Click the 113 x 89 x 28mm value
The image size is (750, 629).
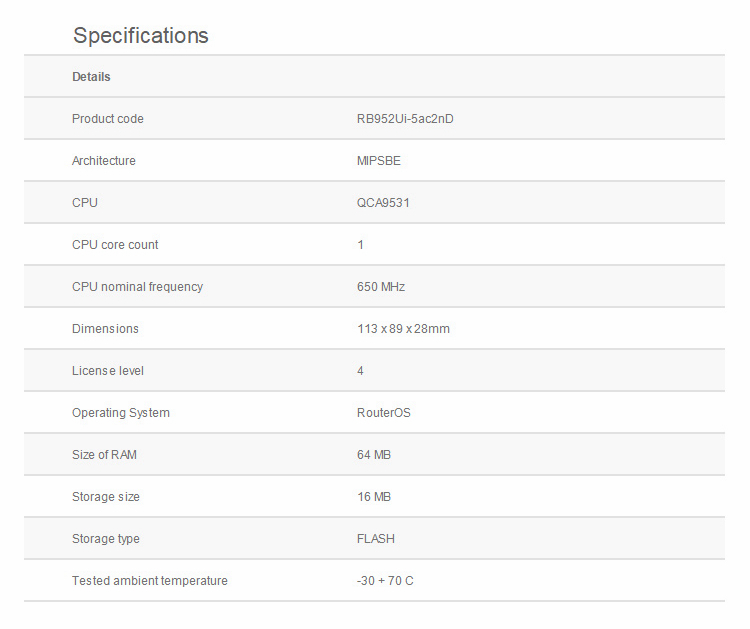(403, 329)
